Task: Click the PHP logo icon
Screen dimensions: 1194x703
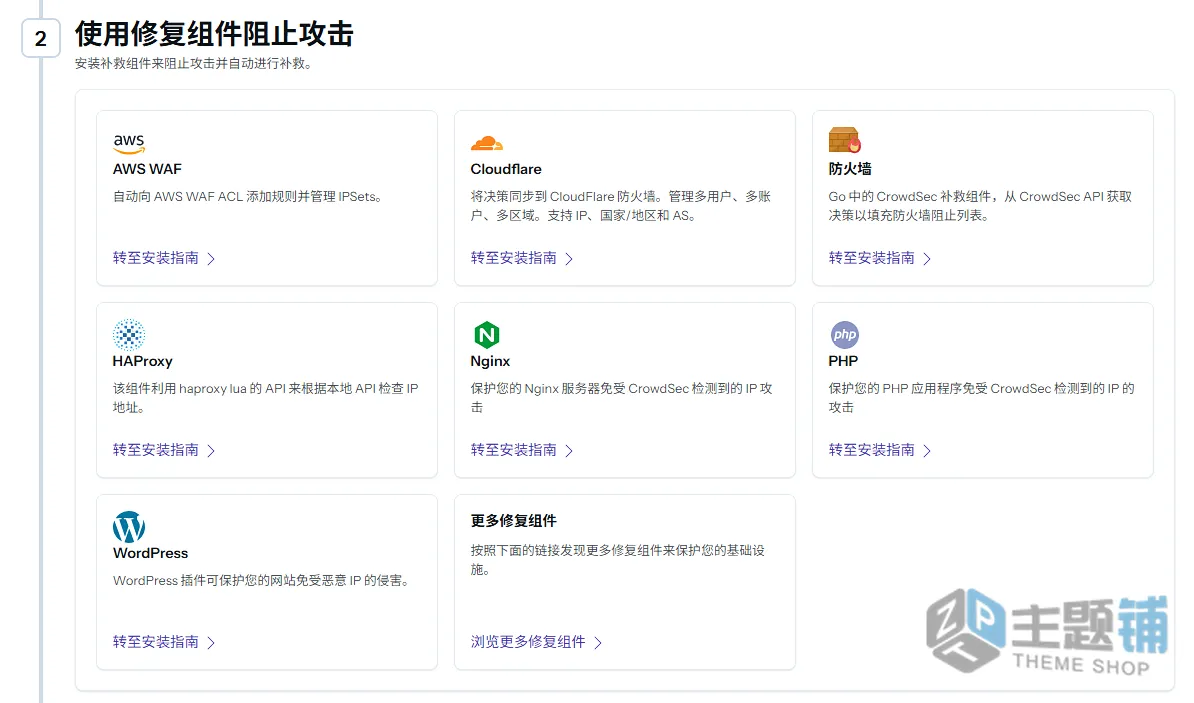Action: pos(844,334)
